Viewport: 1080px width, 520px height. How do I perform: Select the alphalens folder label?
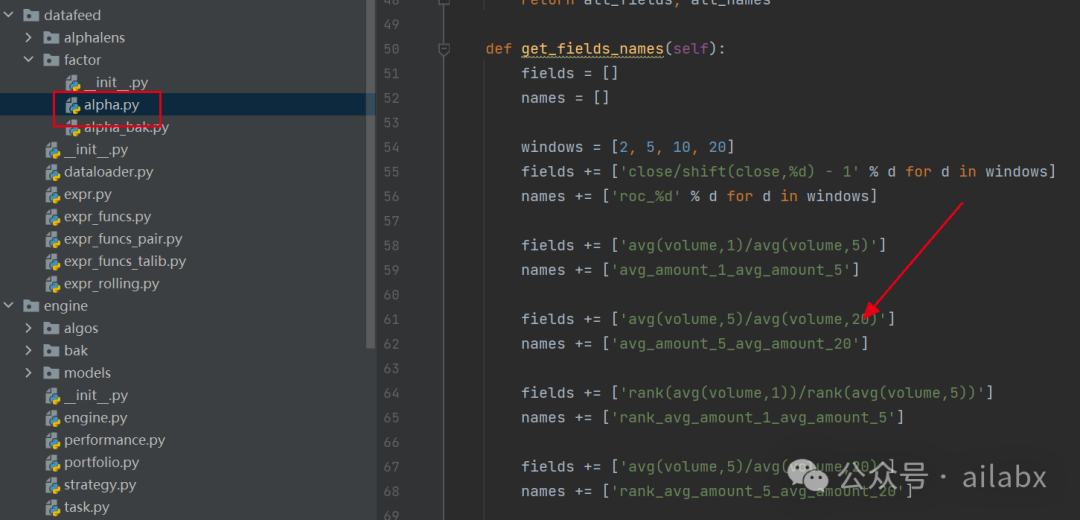coord(94,37)
